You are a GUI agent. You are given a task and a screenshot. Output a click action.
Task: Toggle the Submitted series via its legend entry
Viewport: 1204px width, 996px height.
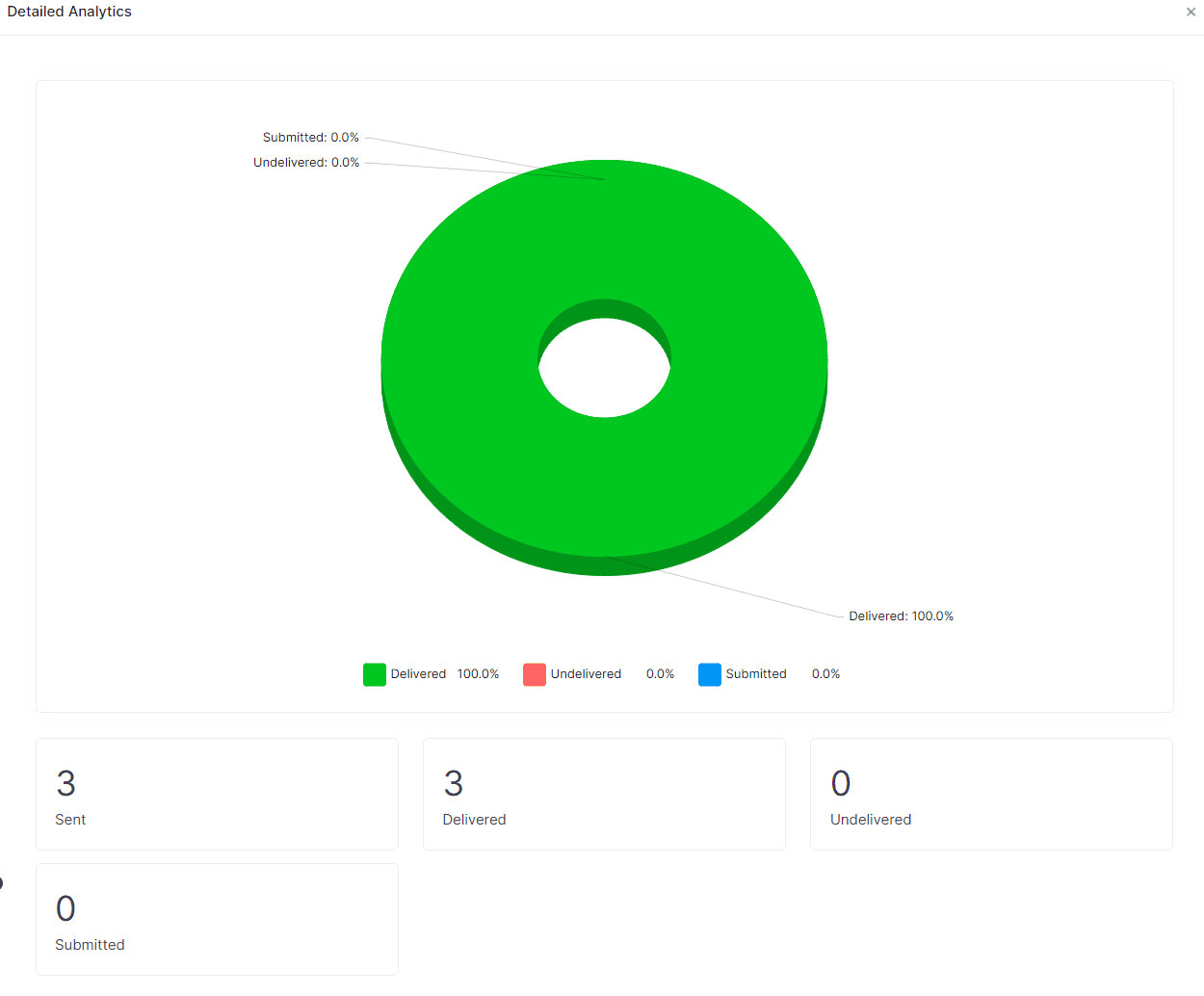click(x=756, y=674)
